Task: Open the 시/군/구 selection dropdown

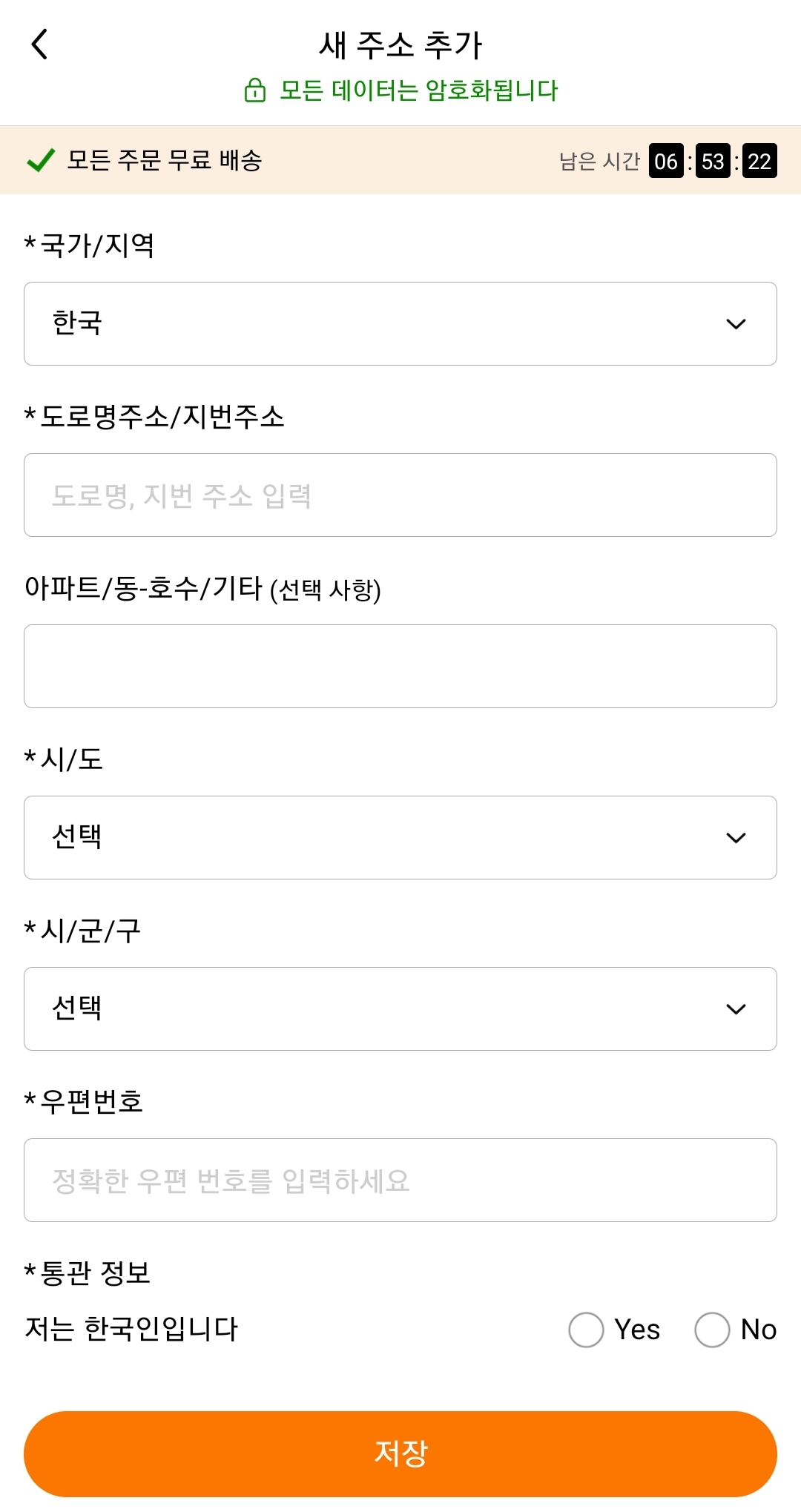Action: pos(400,1008)
